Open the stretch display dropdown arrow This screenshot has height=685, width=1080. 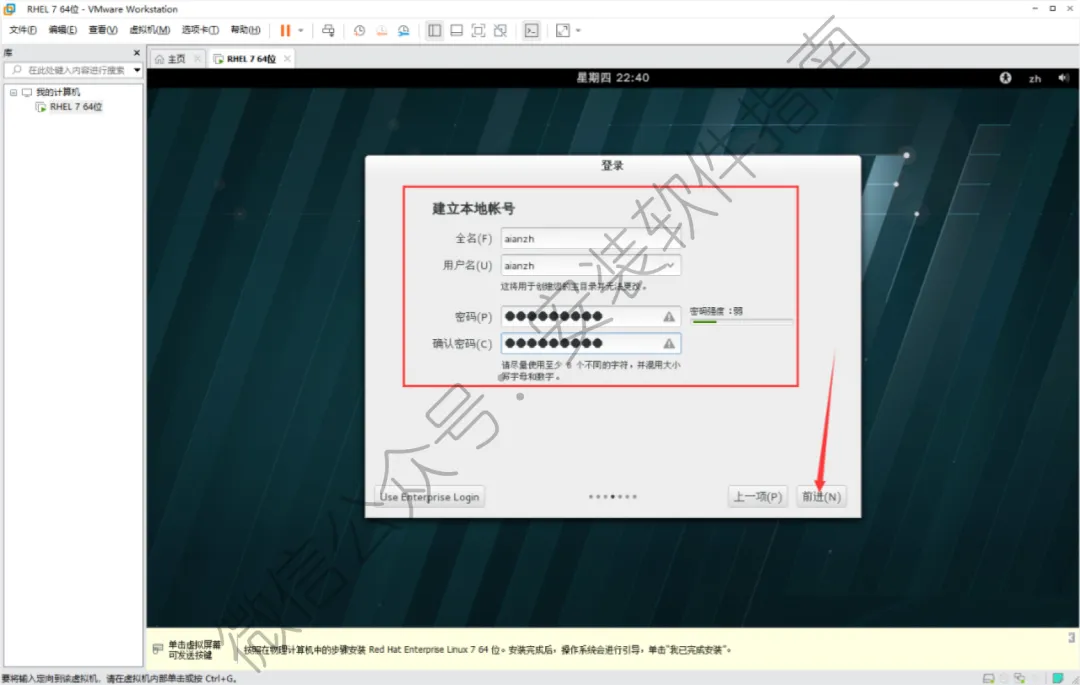pos(579,30)
